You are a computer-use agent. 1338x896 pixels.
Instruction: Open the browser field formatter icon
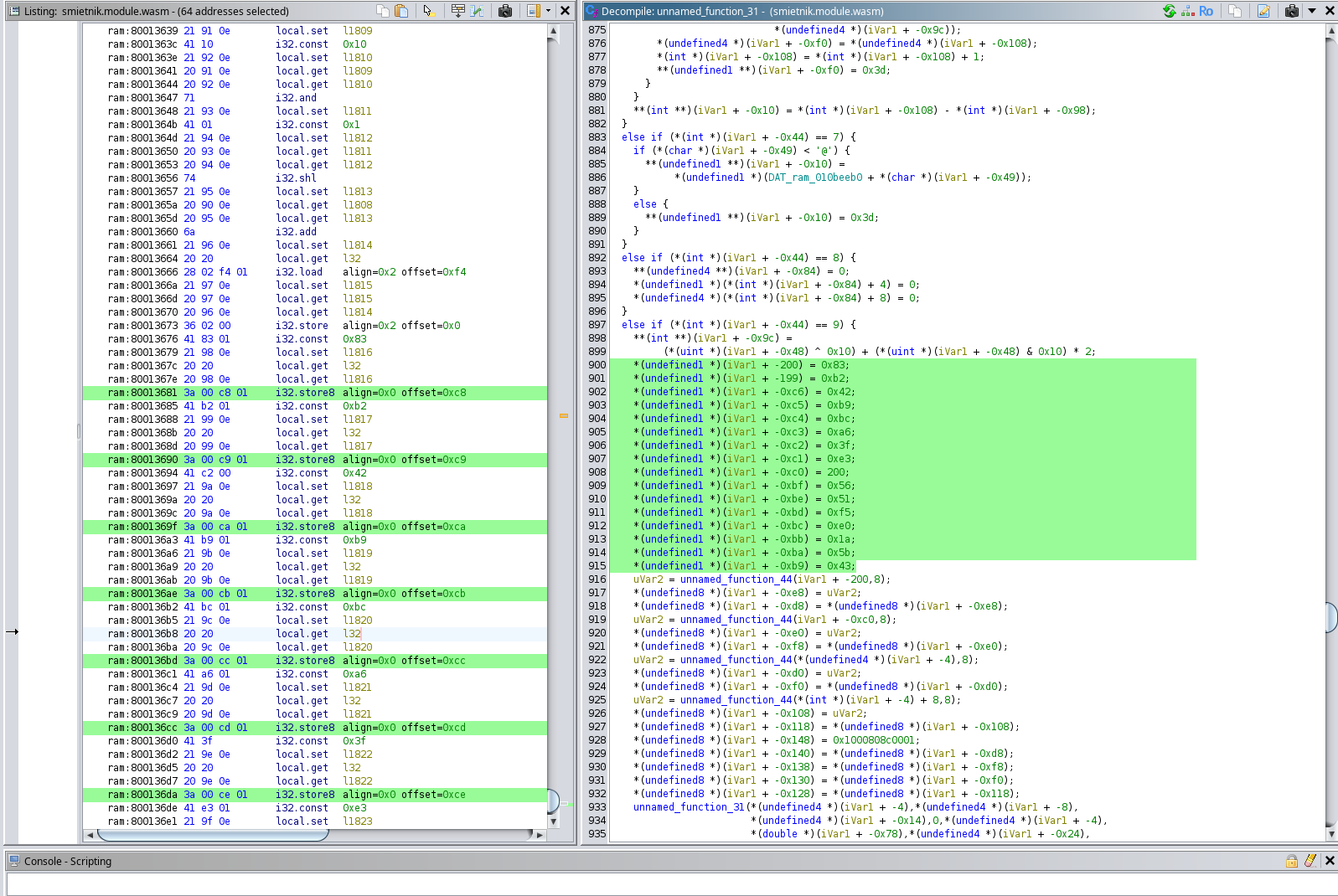[458, 11]
